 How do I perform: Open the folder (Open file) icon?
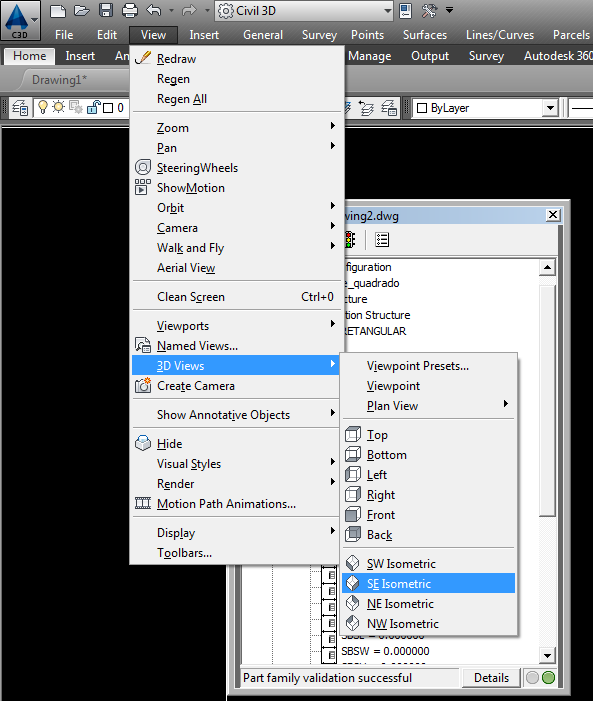click(x=81, y=10)
